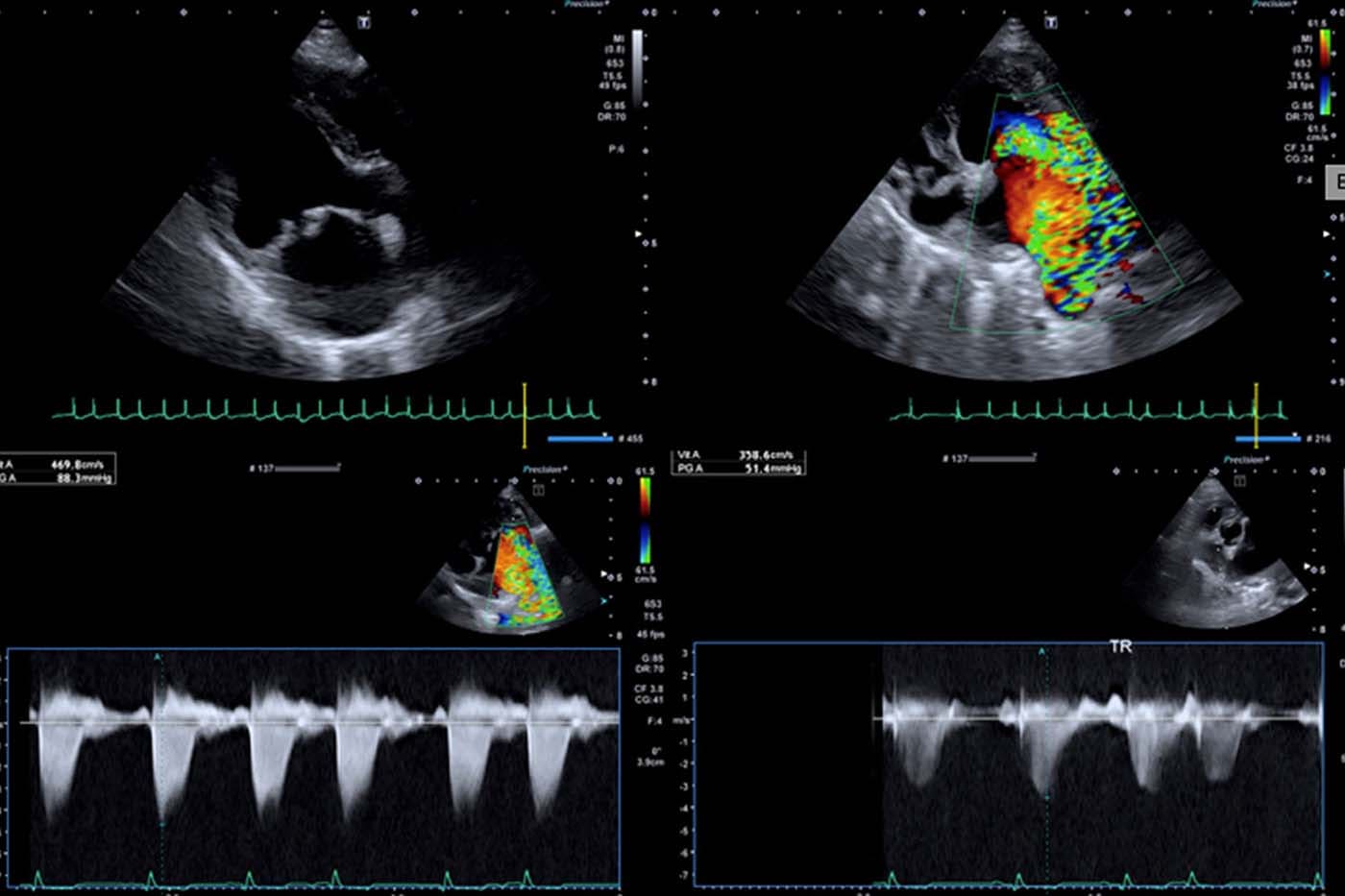Click the probe orientation marker above color Doppler image
The image size is (1345, 896).
[1051, 22]
